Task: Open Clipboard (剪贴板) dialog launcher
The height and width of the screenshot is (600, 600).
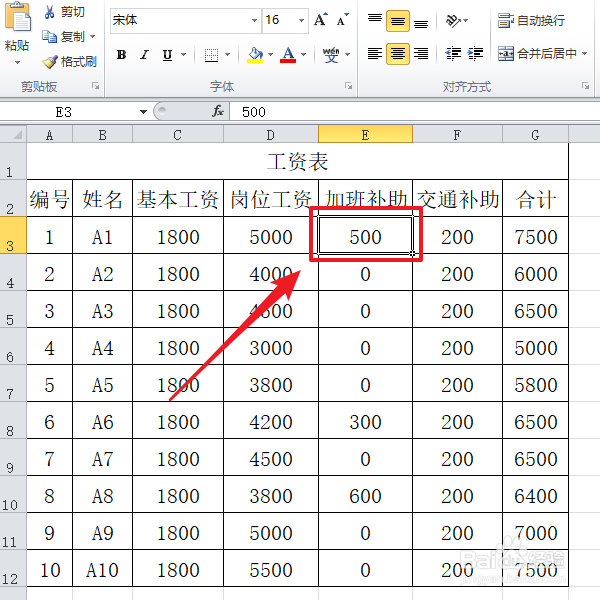Action: coord(95,86)
